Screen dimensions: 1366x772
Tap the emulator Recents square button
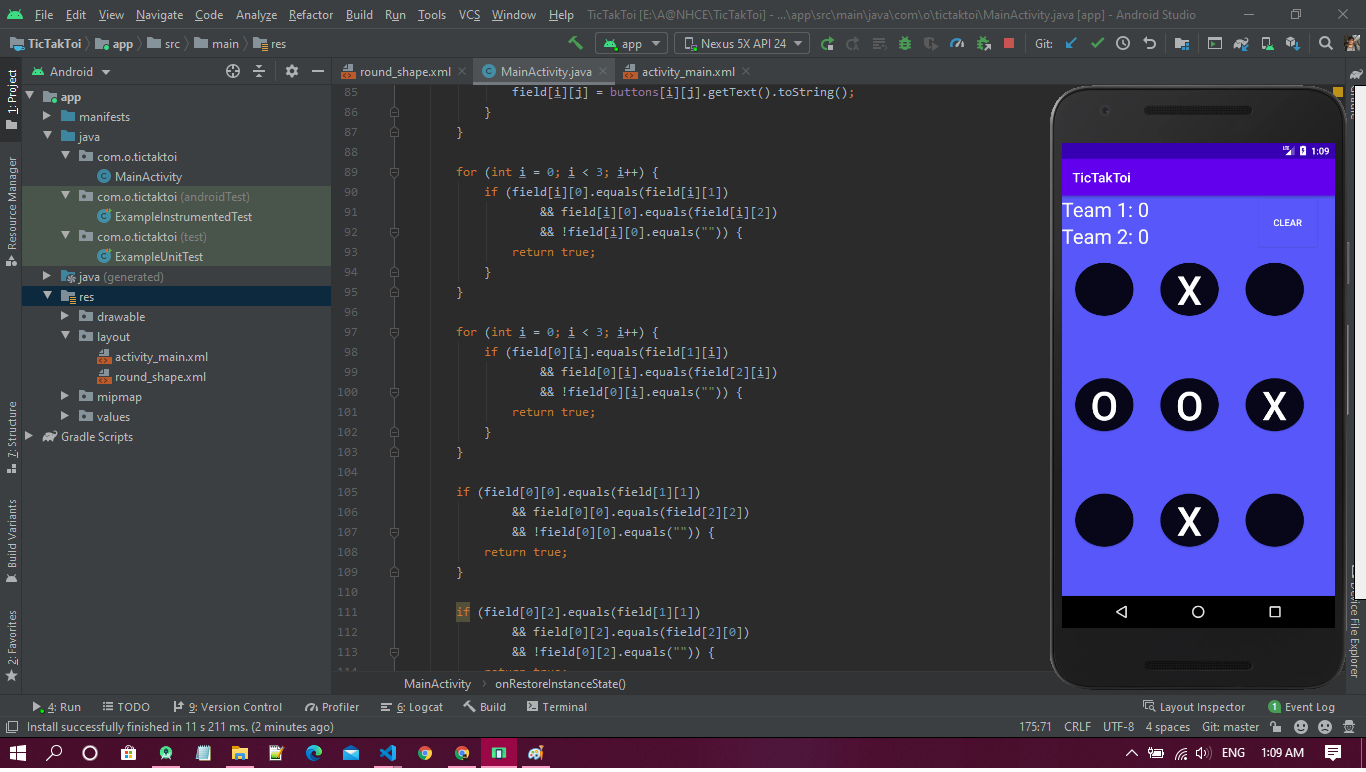click(1275, 611)
